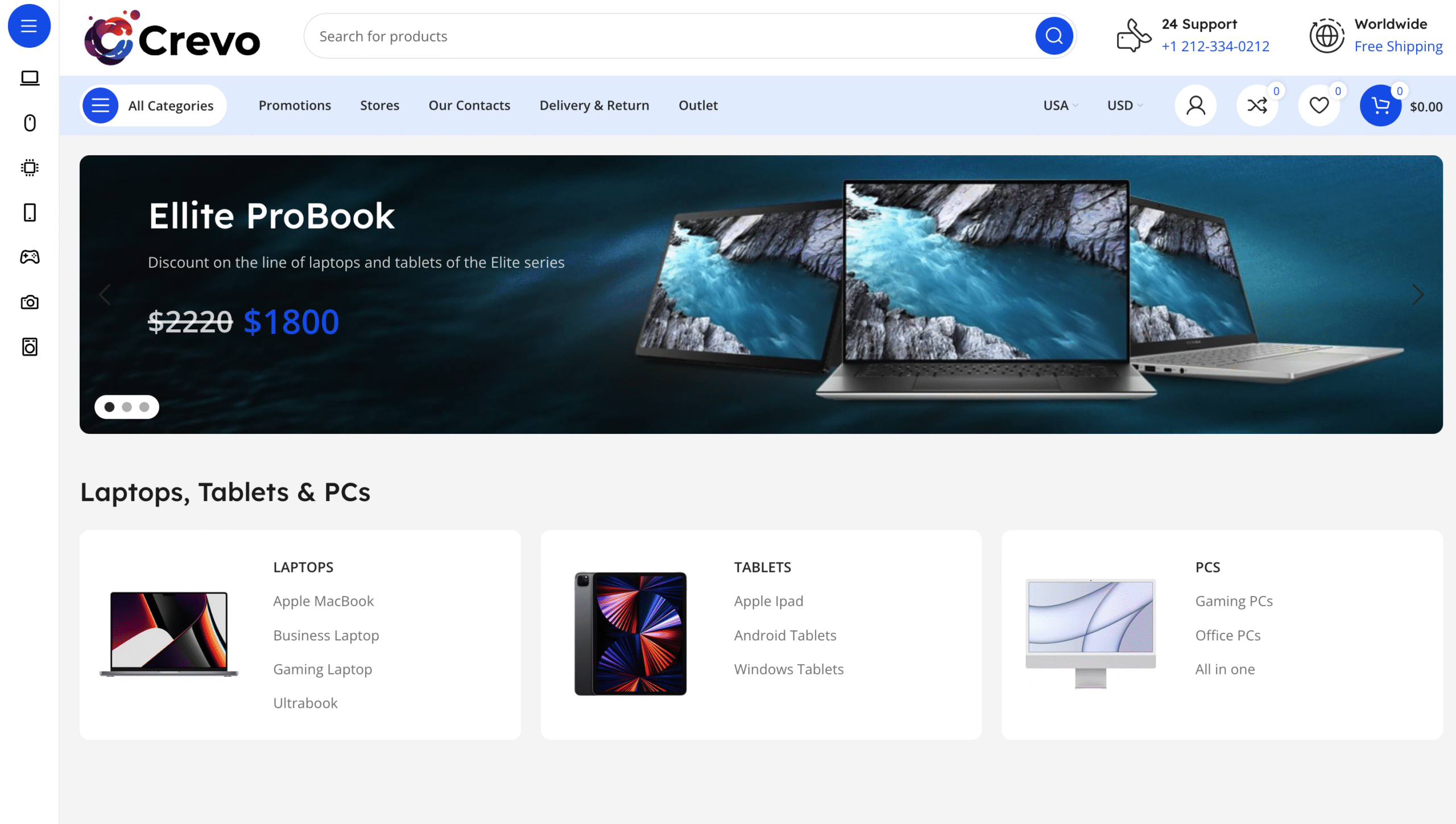Open the user account icon
The width and height of the screenshot is (1456, 824).
tap(1196, 106)
